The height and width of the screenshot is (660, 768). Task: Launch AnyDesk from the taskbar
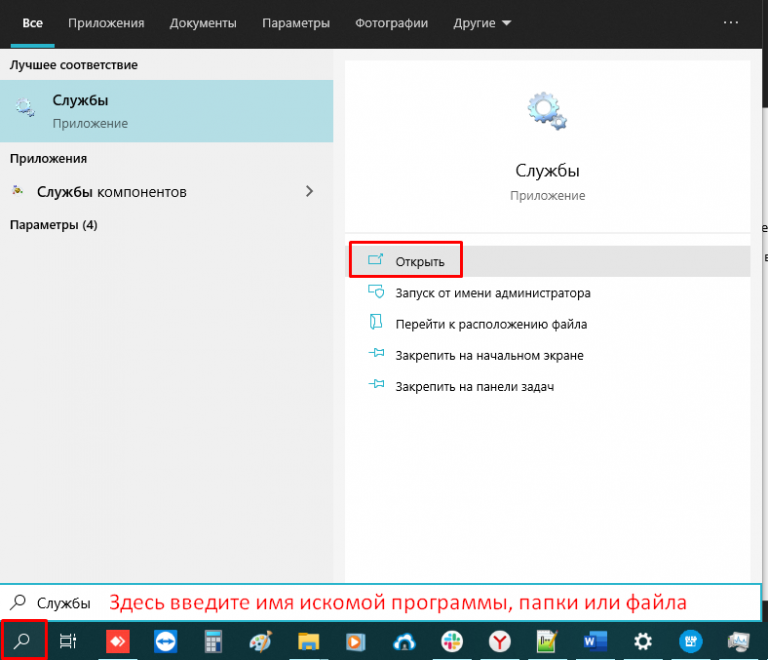click(117, 641)
